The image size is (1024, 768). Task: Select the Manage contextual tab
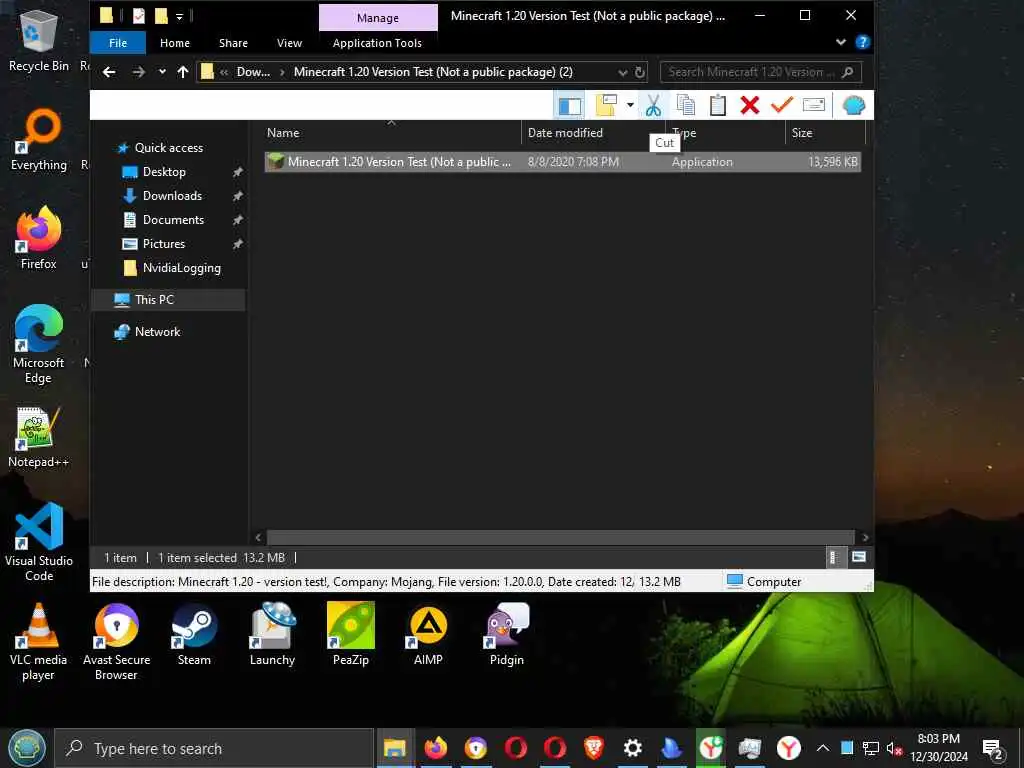coord(378,18)
